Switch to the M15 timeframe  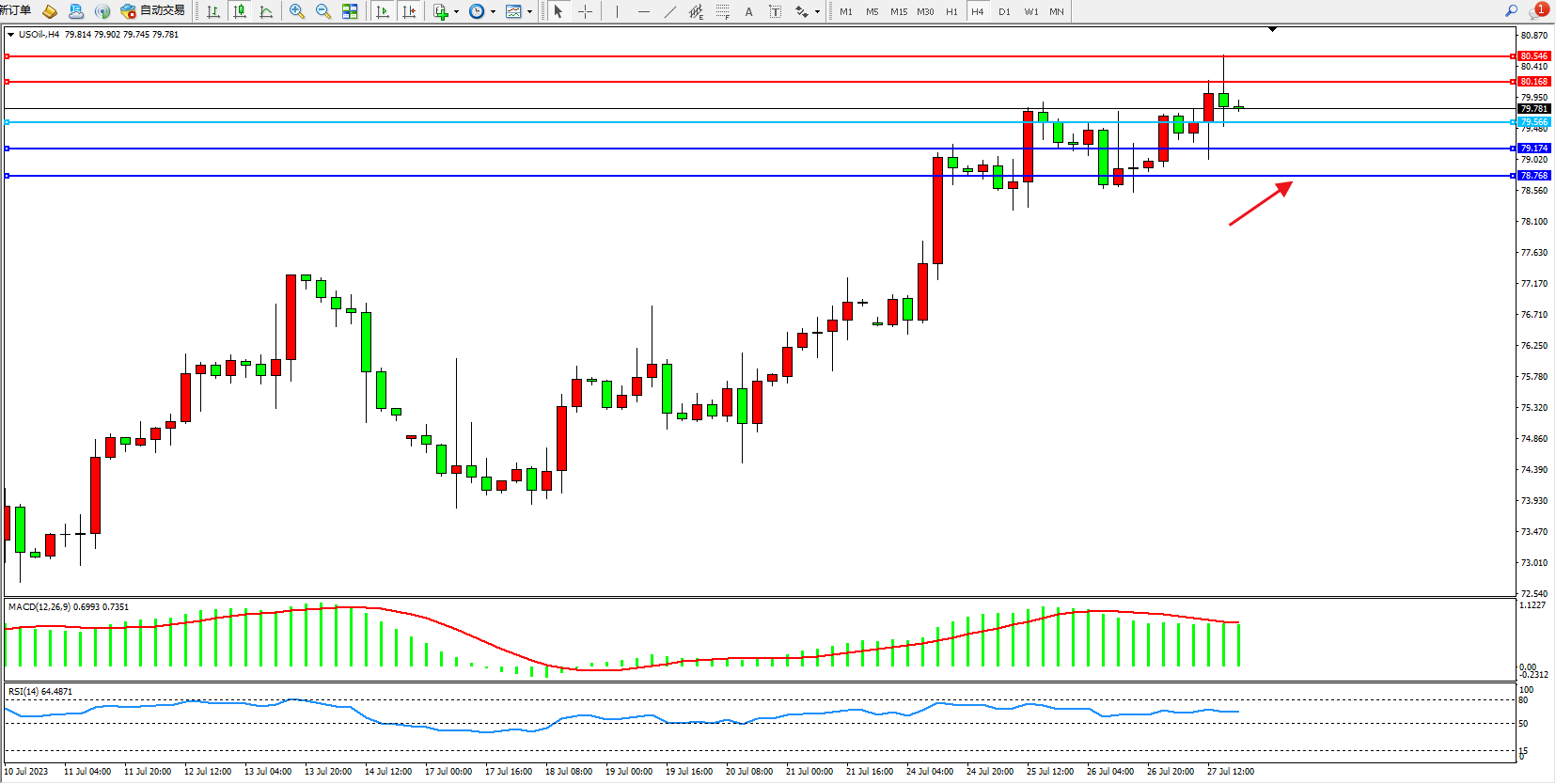899,11
